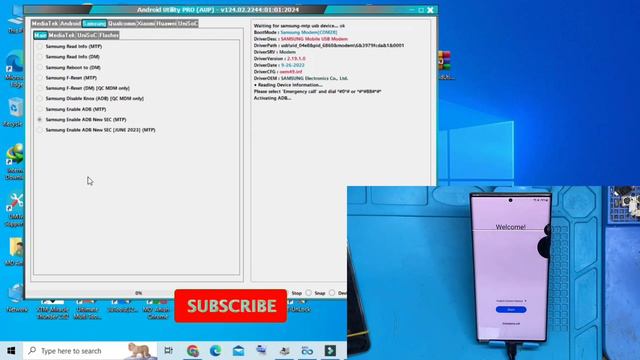Close the Android Utility PRO window
This screenshot has width=640, height=360.
[430, 10]
